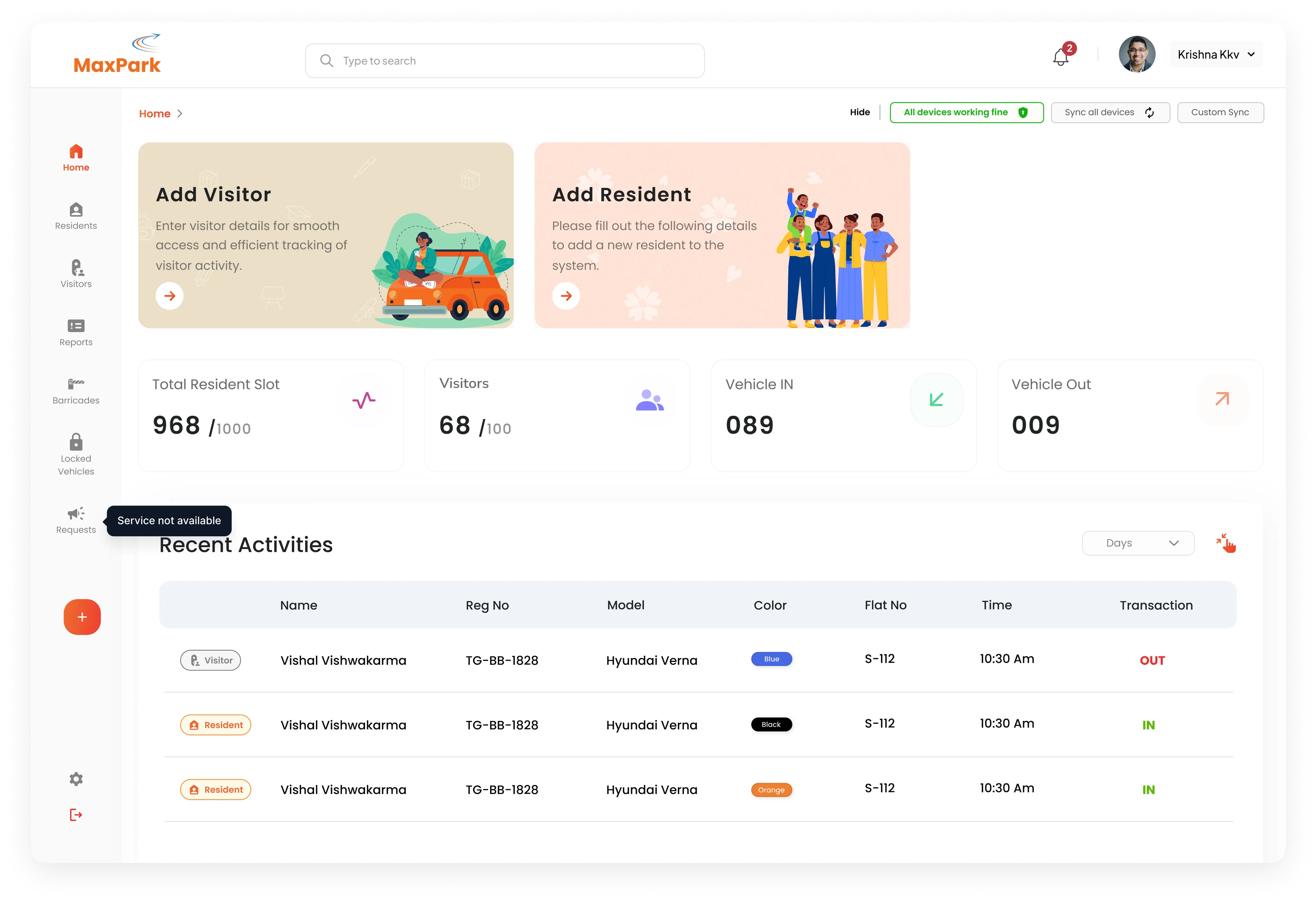The image size is (1316, 902).
Task: Click the All devices working fine status badge
Action: 967,112
